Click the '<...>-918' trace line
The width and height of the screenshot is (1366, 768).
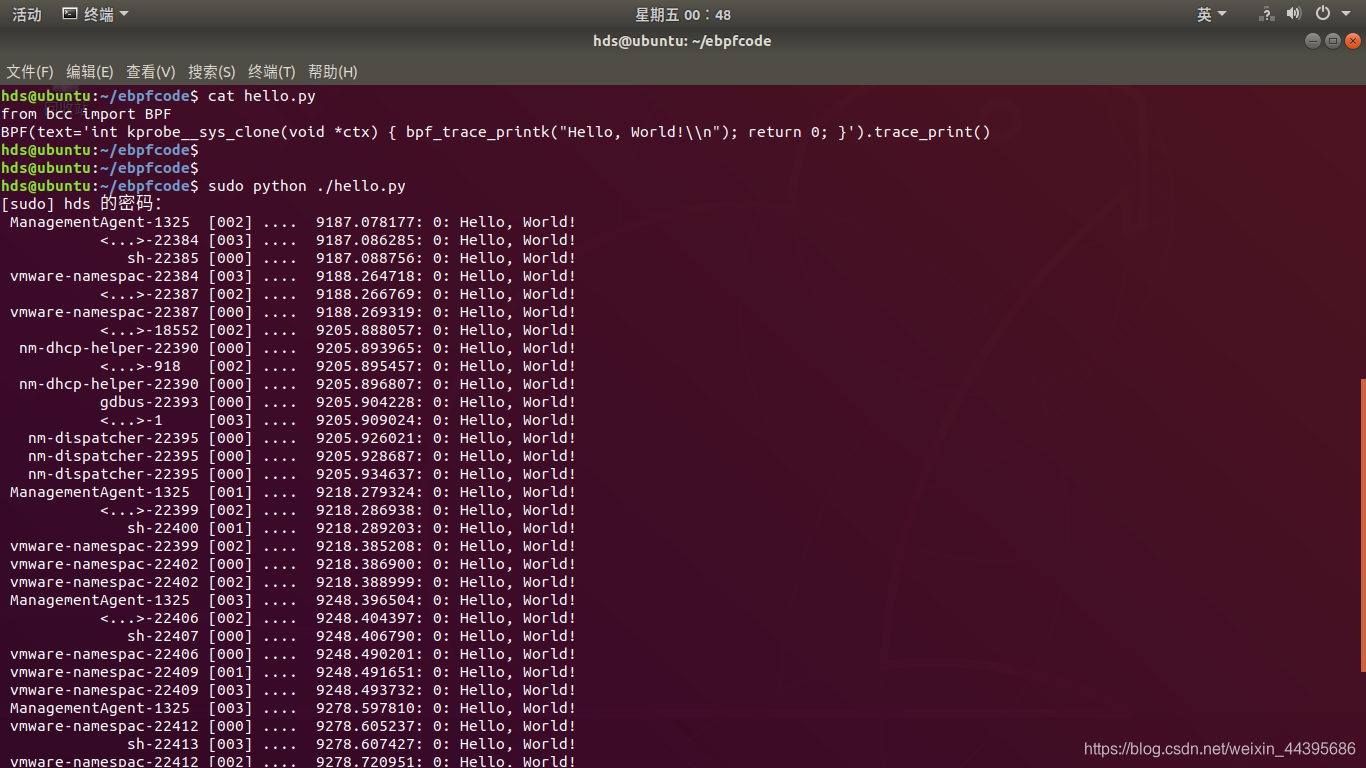[338, 366]
